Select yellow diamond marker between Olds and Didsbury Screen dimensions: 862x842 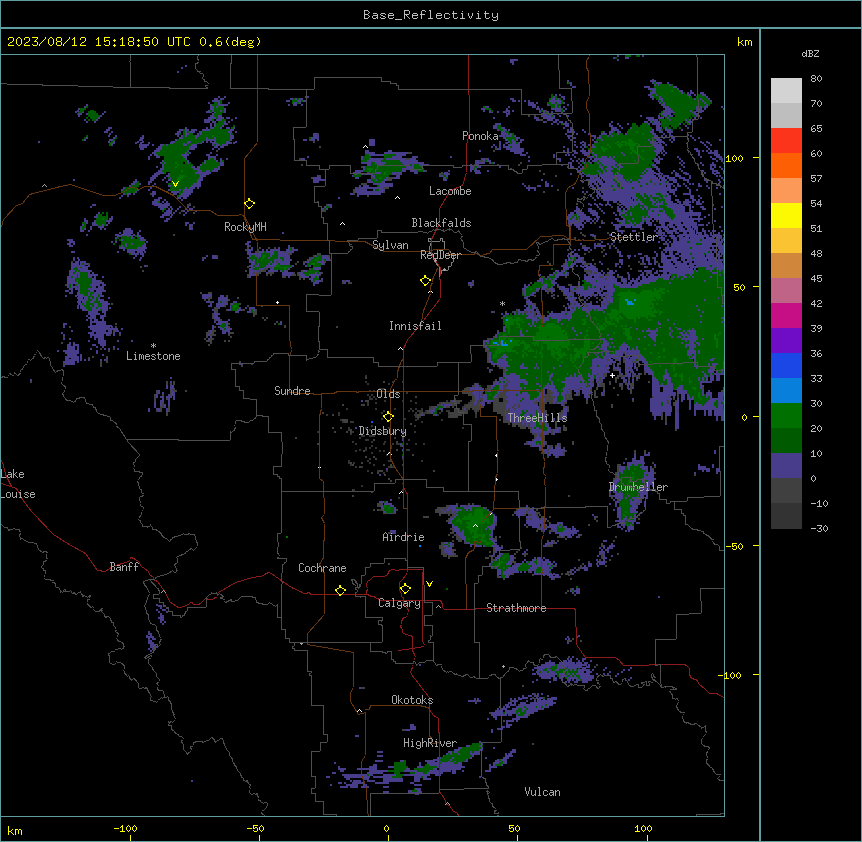(x=388, y=416)
